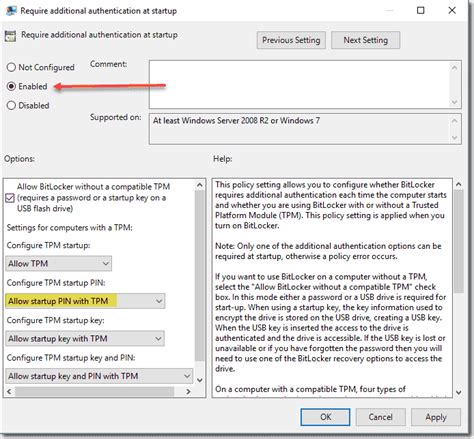
Task: Click the policy icon in the title bar
Action: click(x=11, y=11)
